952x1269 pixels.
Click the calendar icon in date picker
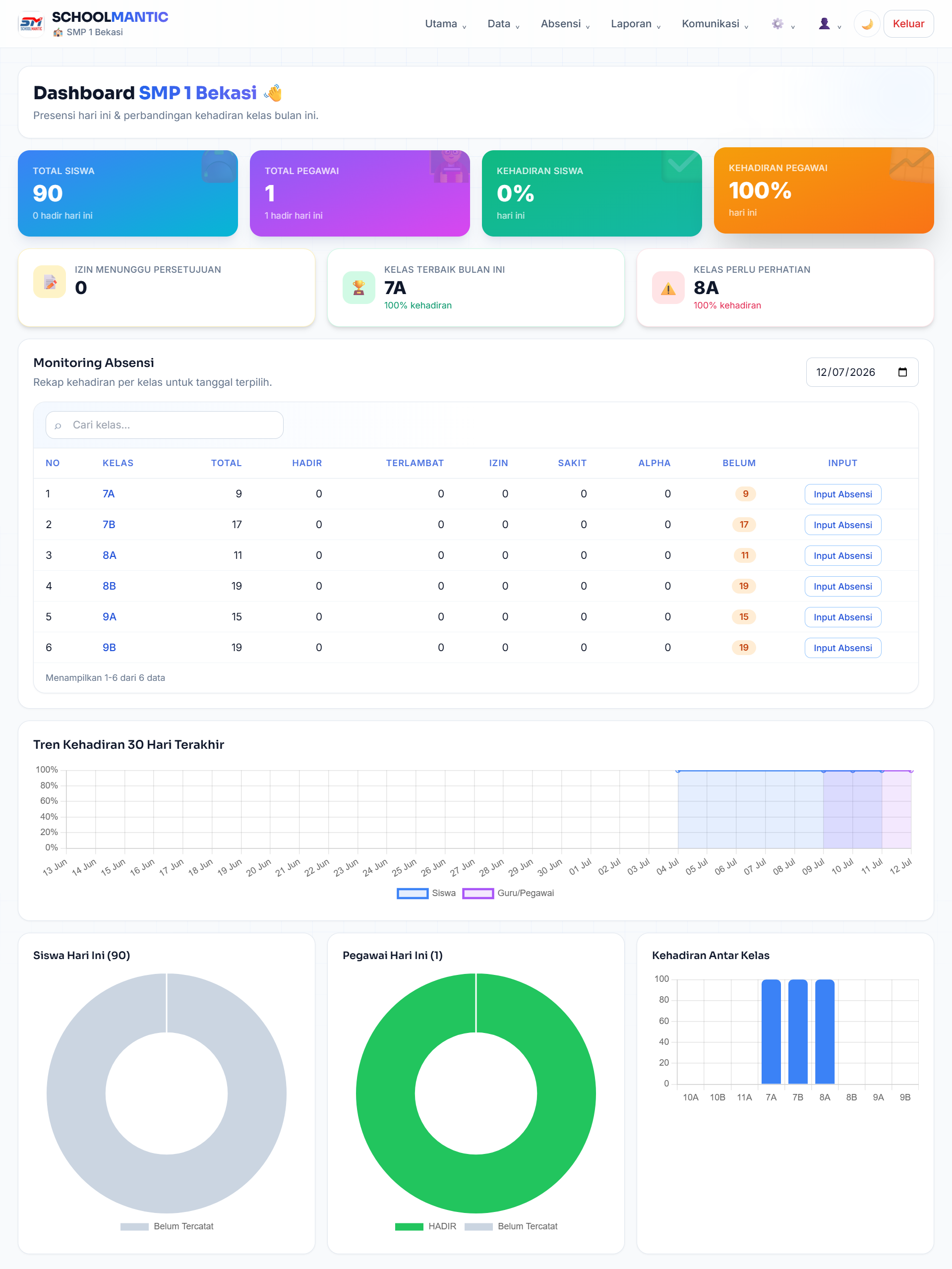point(902,372)
